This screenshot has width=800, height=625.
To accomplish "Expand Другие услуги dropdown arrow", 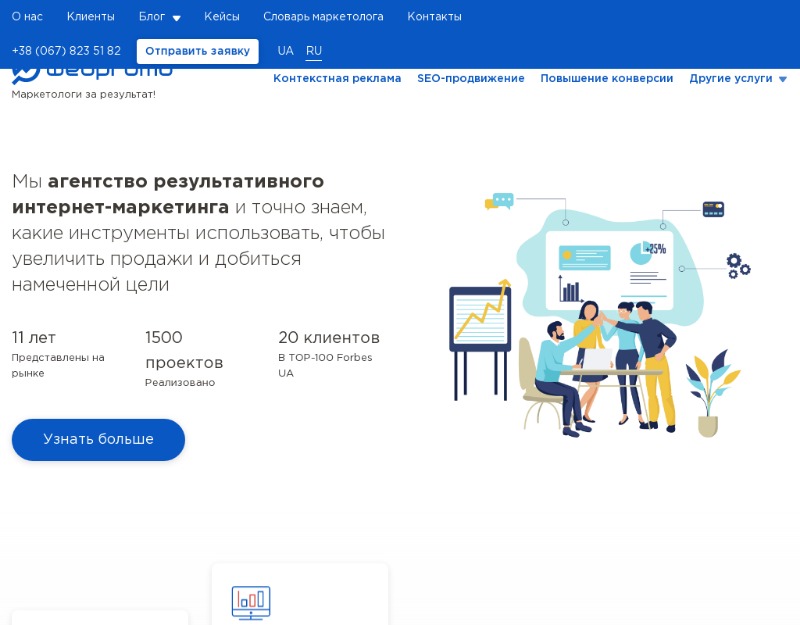I will [x=783, y=79].
